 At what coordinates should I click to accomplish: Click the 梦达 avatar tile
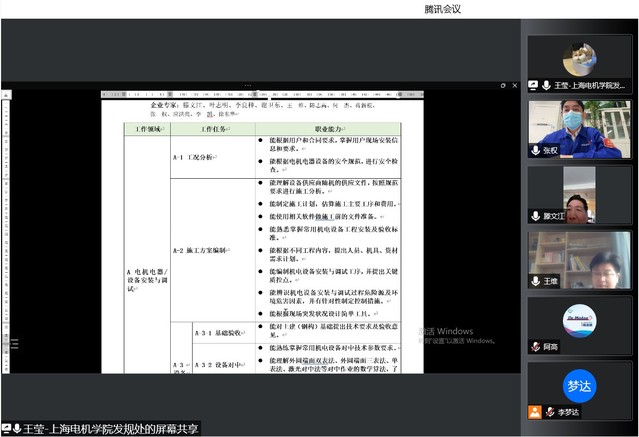pos(580,384)
